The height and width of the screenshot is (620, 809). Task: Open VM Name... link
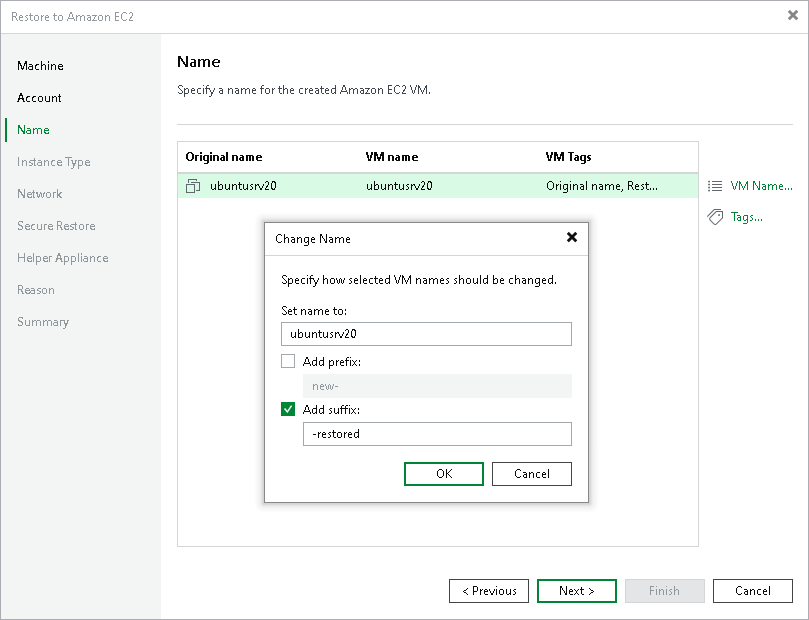click(761, 186)
